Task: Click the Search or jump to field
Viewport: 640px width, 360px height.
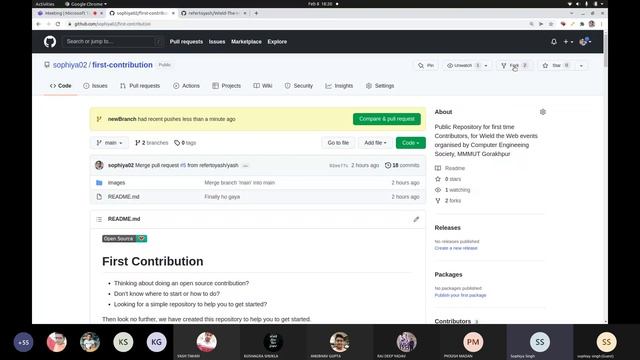Action: [x=113, y=42]
